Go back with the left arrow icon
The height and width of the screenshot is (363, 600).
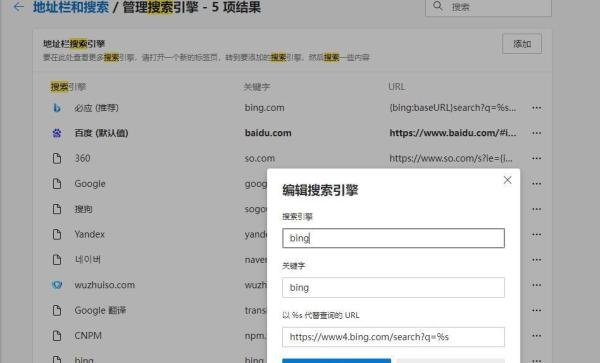point(18,7)
